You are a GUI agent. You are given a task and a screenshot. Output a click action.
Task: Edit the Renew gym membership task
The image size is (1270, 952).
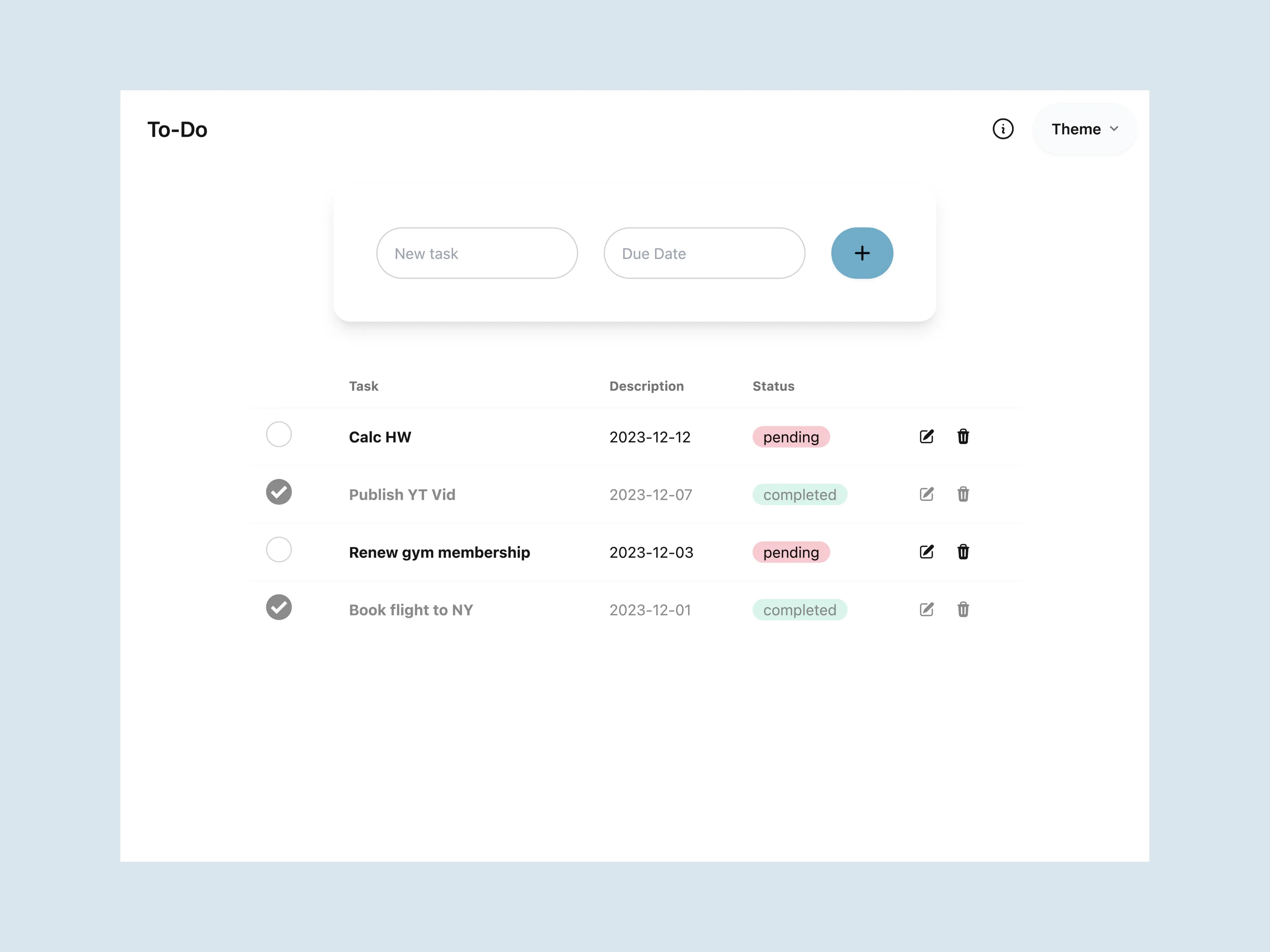coord(926,552)
